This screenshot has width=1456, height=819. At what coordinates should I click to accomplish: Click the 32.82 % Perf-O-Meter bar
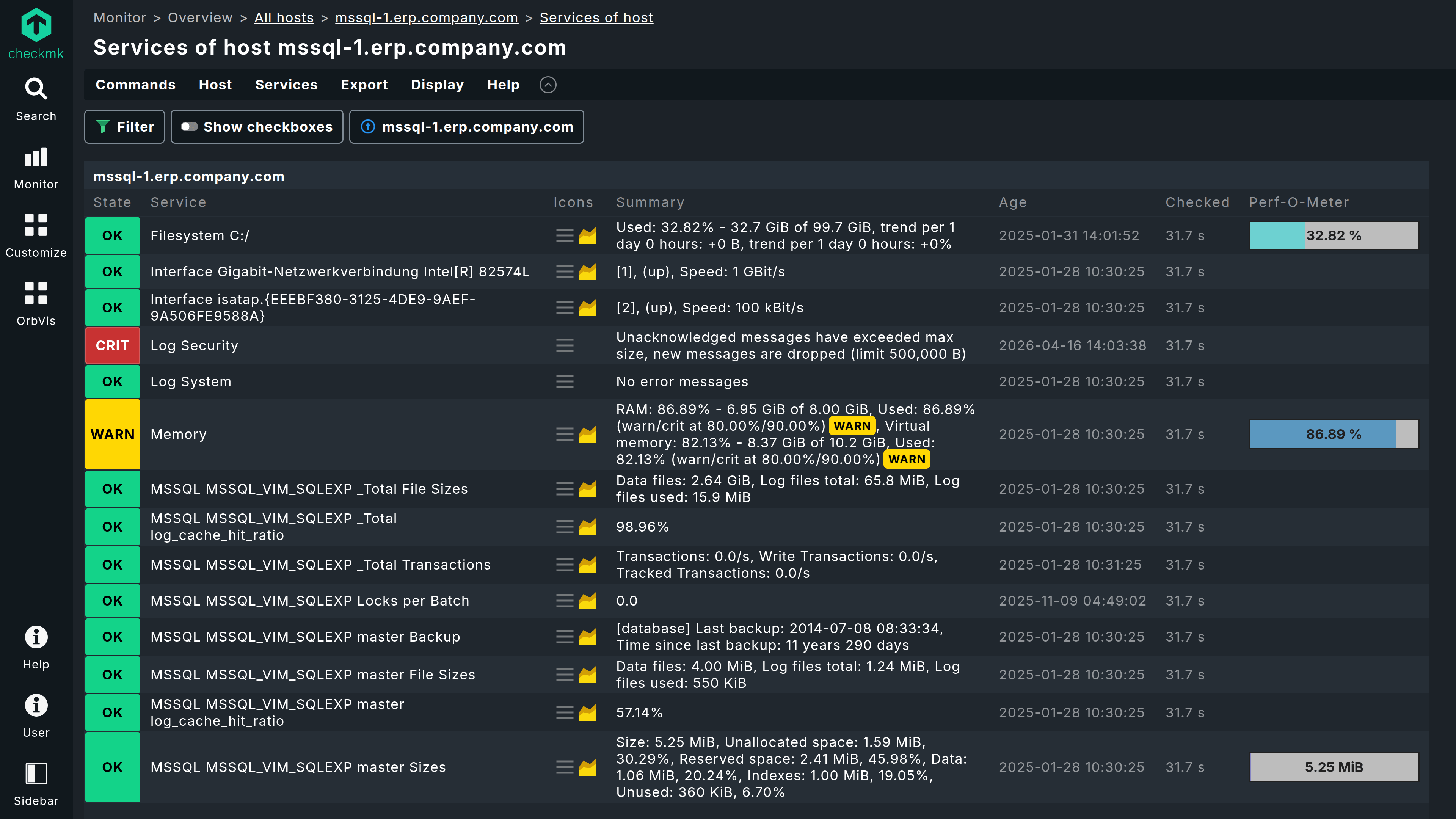1334,236
